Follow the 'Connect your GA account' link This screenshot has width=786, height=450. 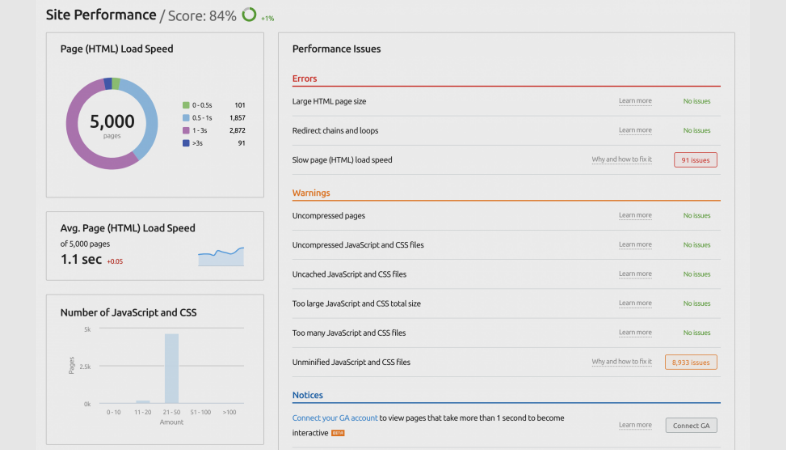pyautogui.click(x=335, y=418)
